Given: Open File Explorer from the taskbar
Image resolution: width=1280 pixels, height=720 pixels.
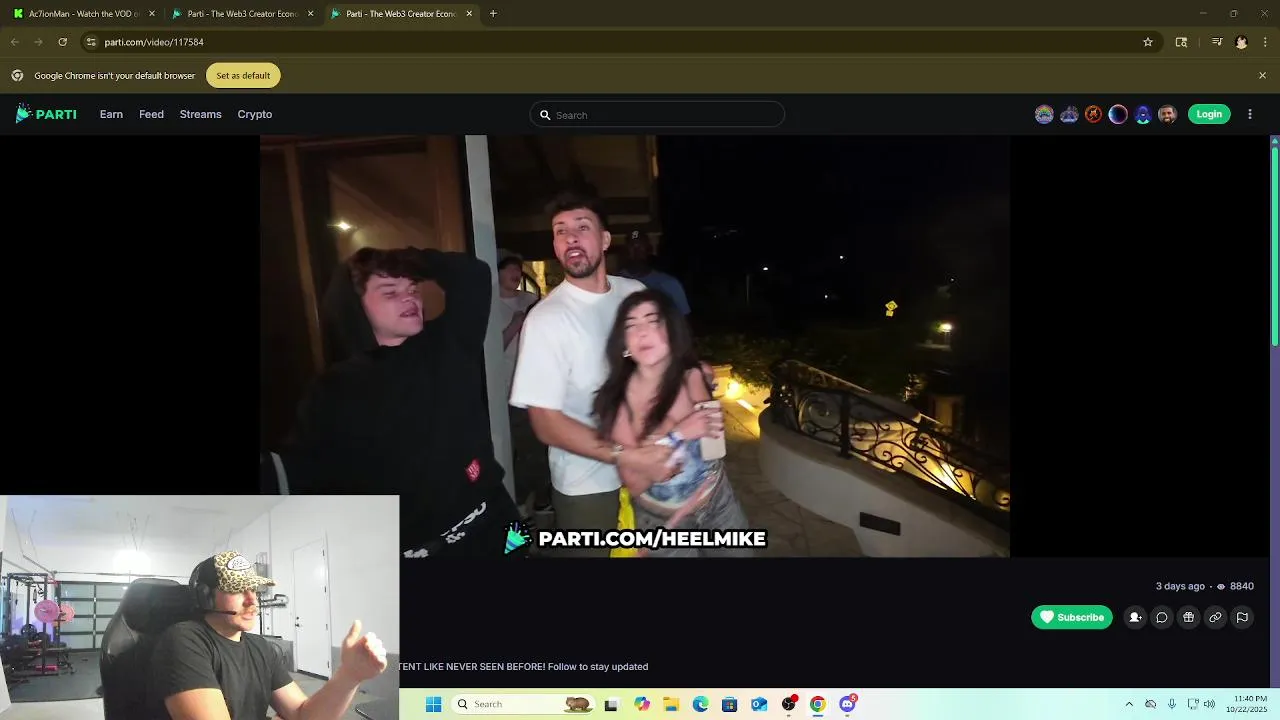Looking at the screenshot, I should 671,704.
